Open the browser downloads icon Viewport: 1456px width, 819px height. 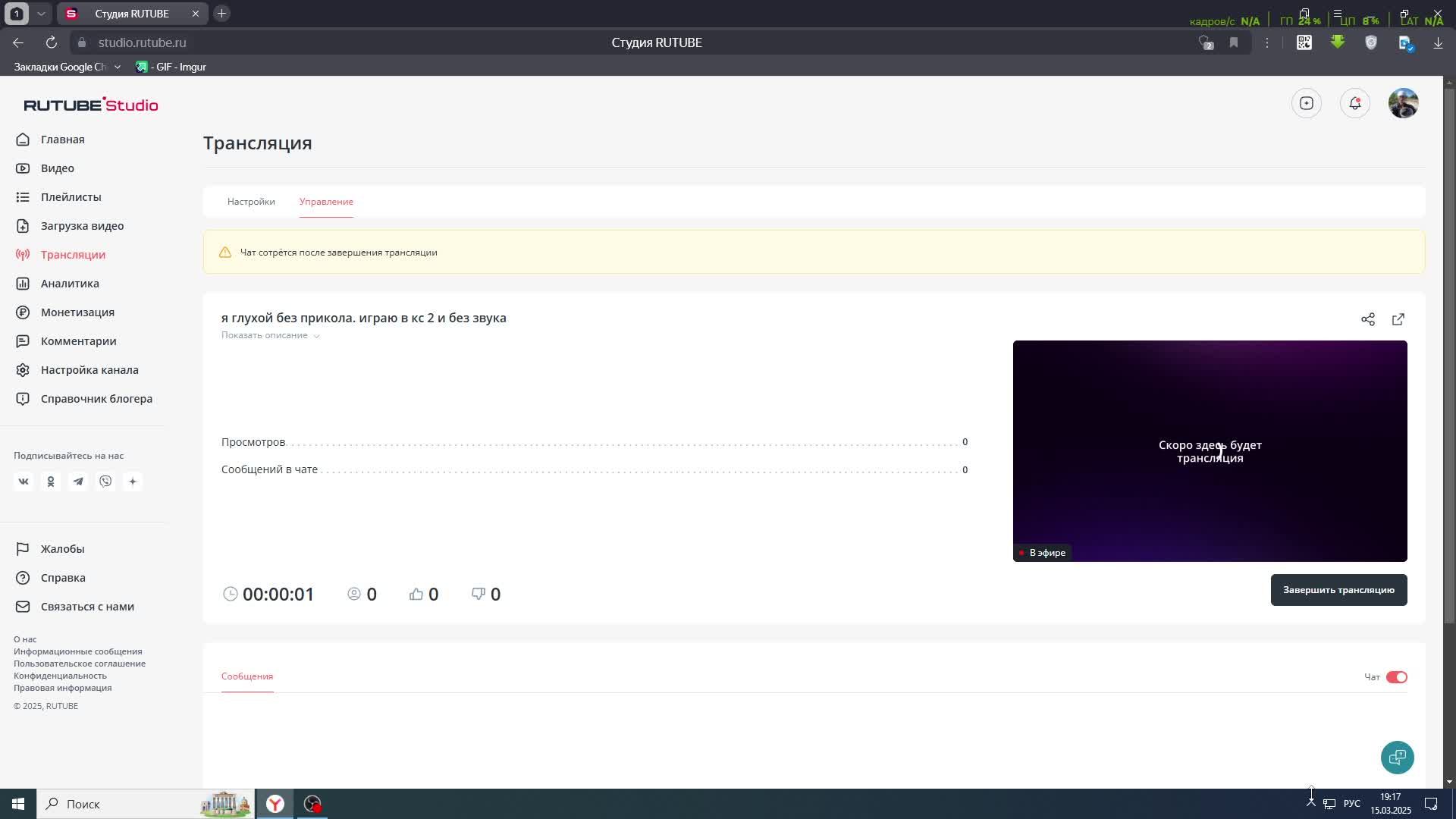click(1438, 42)
